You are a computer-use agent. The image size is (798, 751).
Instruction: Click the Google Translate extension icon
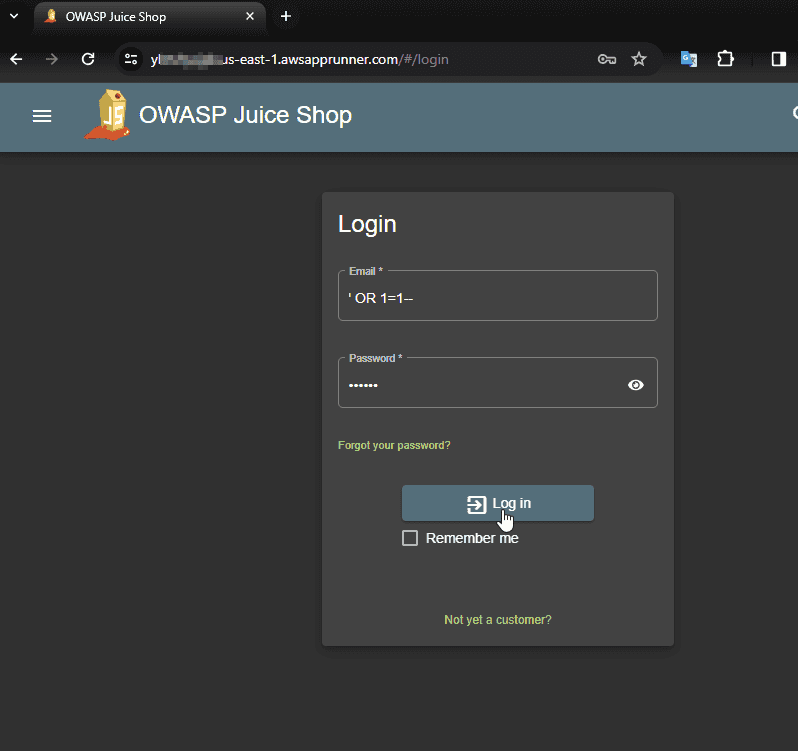tap(689, 59)
